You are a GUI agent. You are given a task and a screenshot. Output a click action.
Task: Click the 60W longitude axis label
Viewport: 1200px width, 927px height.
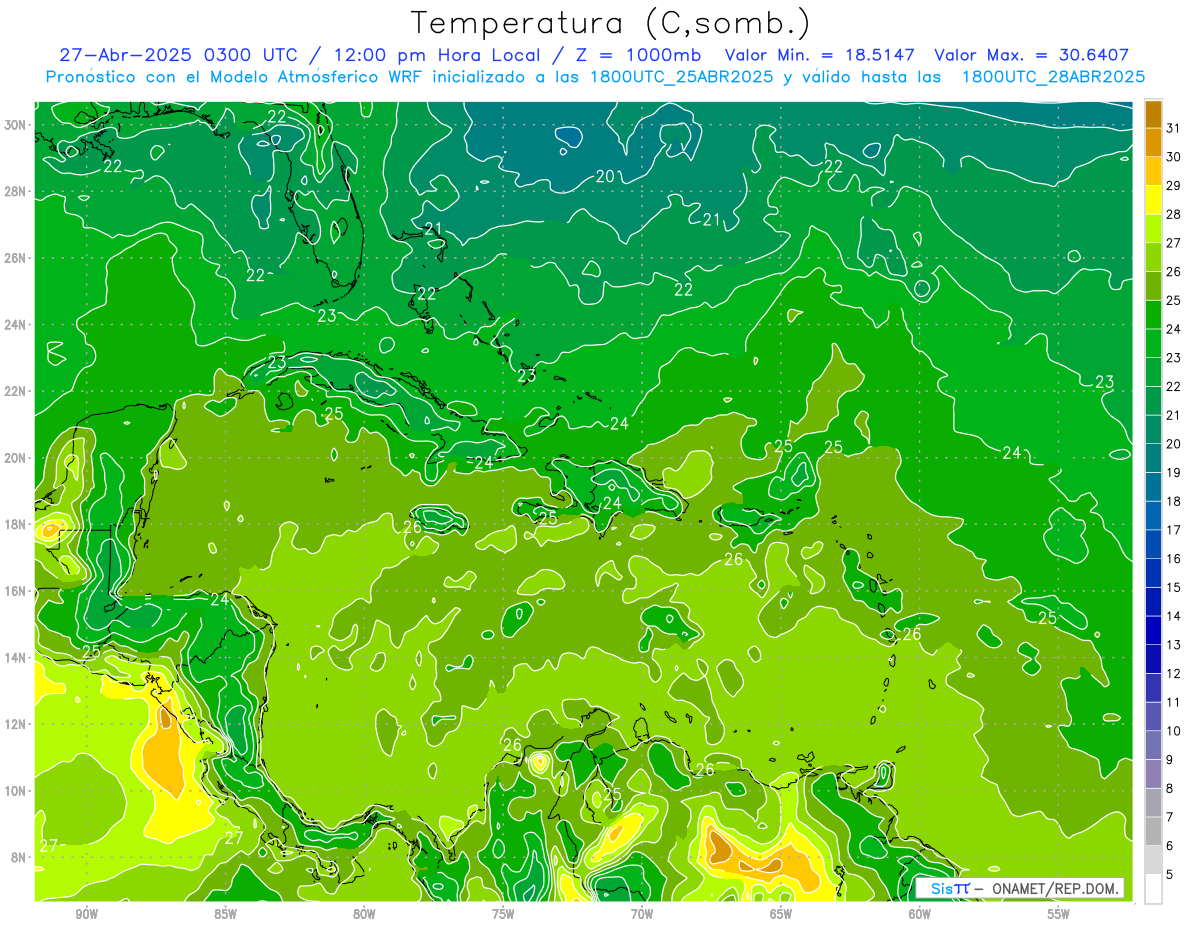coord(920,914)
